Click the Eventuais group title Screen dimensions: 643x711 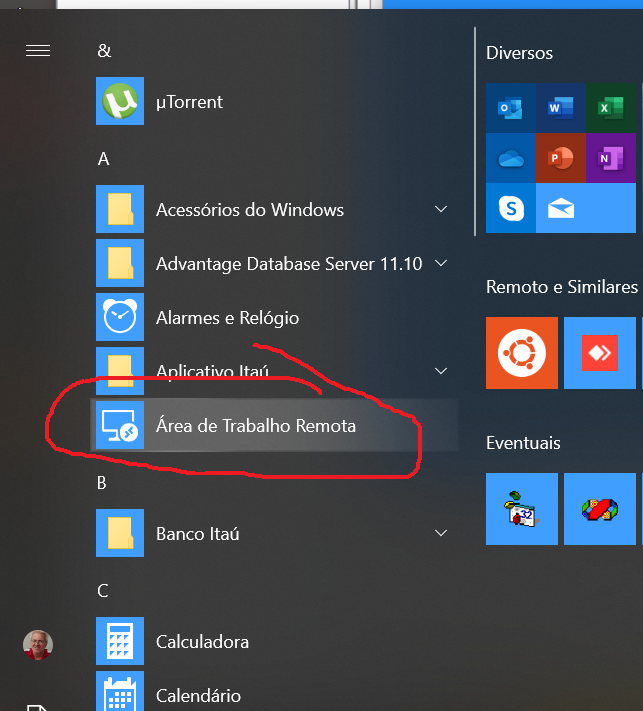(523, 443)
